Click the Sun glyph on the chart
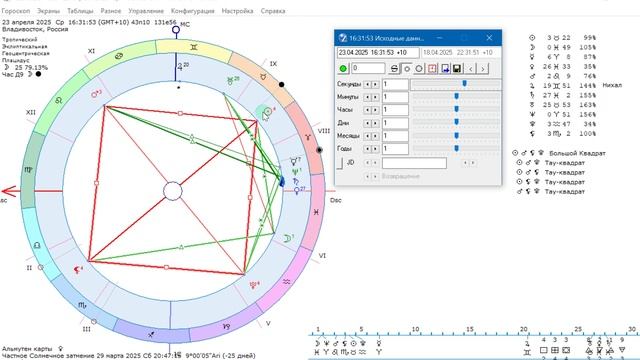 coord(268,111)
